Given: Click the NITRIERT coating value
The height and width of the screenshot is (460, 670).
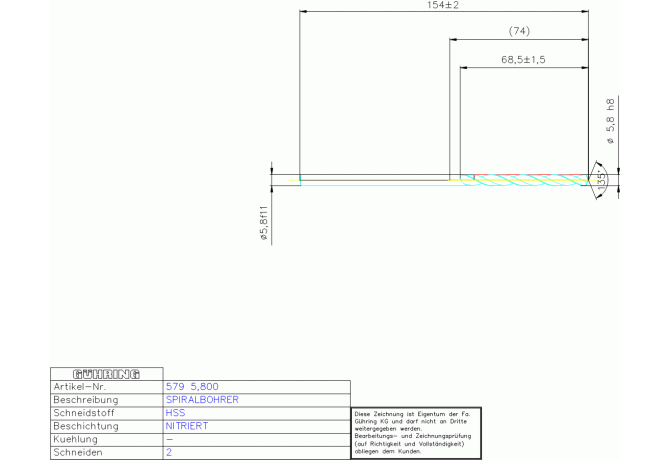Looking at the screenshot, I should pos(185,426).
